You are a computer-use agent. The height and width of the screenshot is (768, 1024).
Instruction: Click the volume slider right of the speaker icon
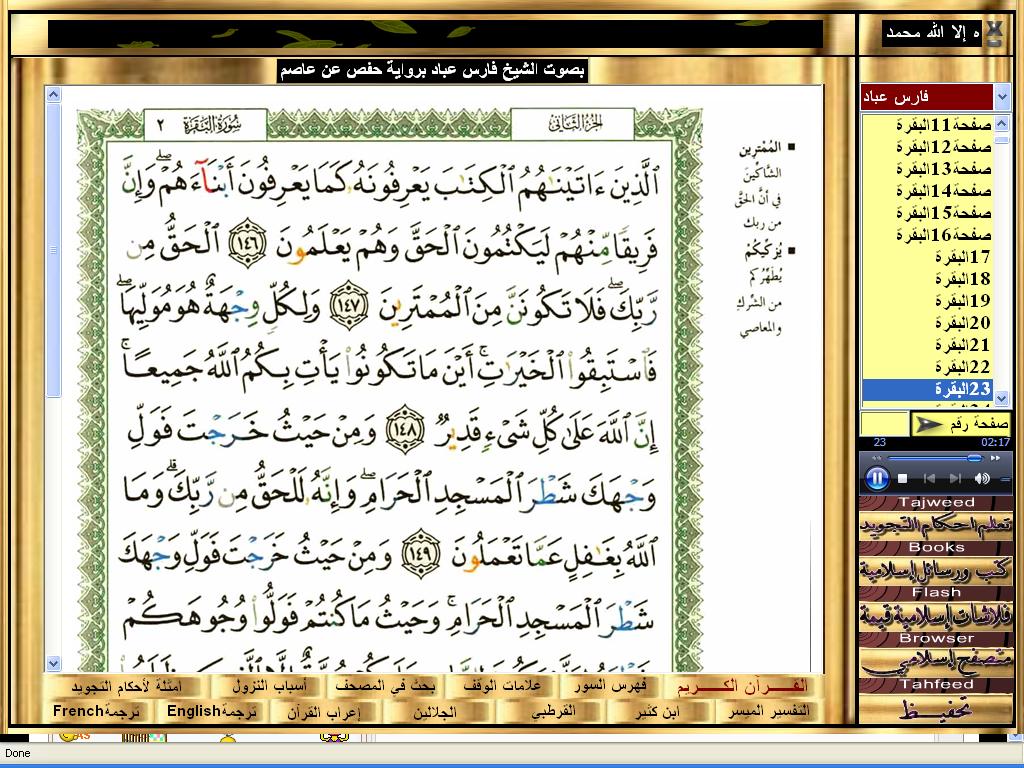(x=1004, y=479)
